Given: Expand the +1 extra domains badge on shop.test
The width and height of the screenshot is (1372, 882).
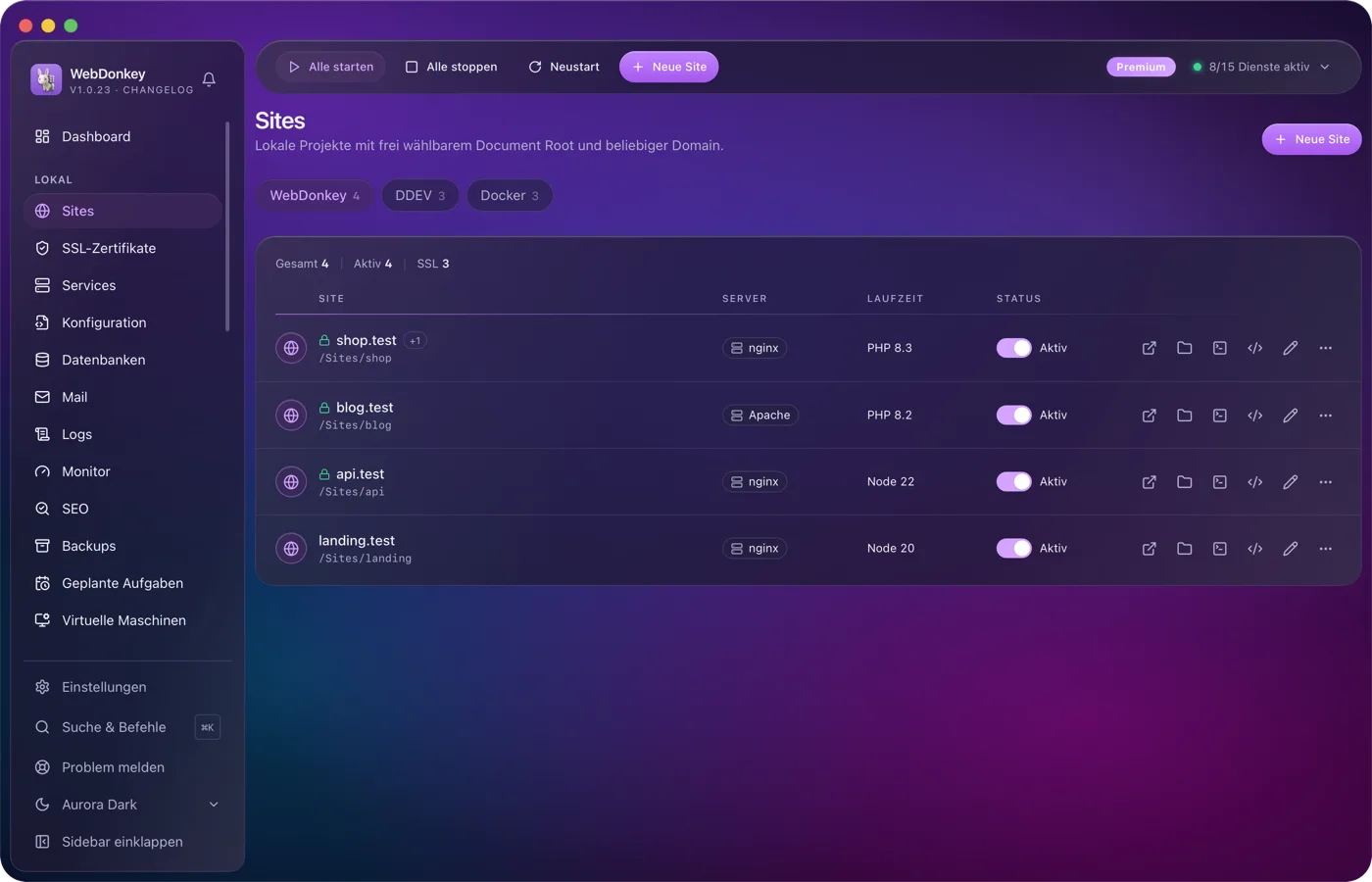Looking at the screenshot, I should (416, 341).
